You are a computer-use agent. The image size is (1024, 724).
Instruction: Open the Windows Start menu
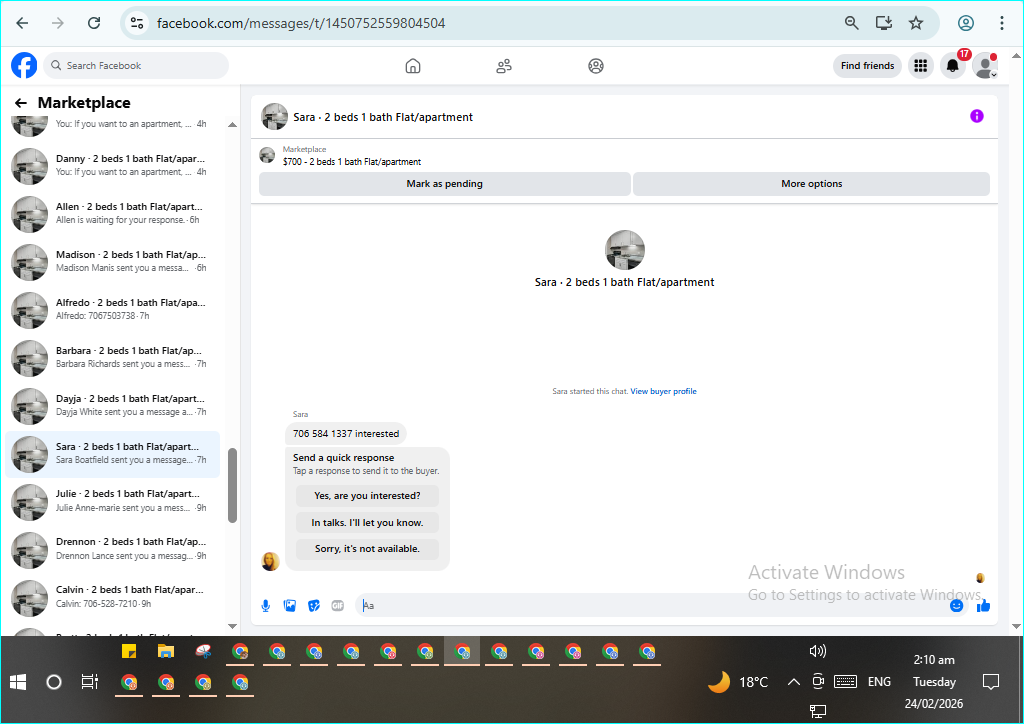tap(18, 682)
